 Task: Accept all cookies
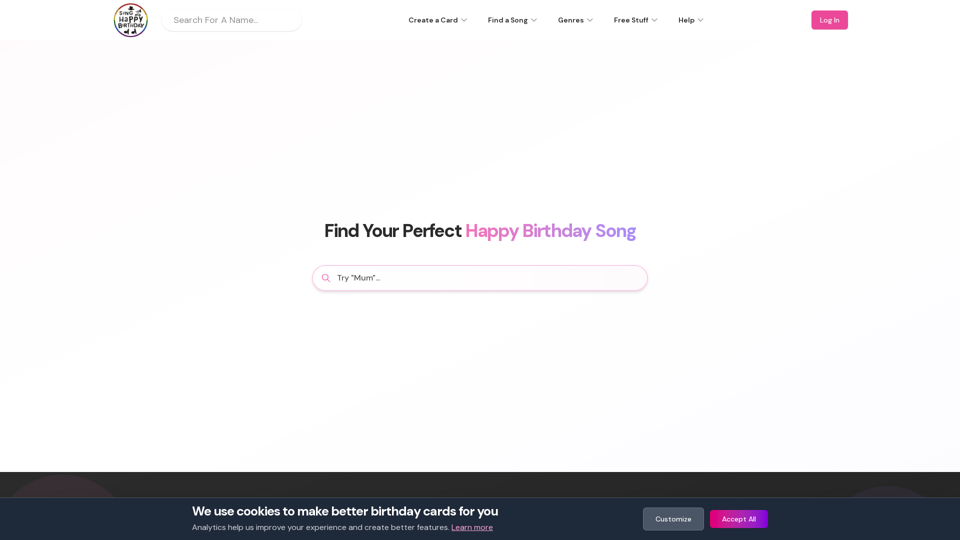click(x=739, y=519)
